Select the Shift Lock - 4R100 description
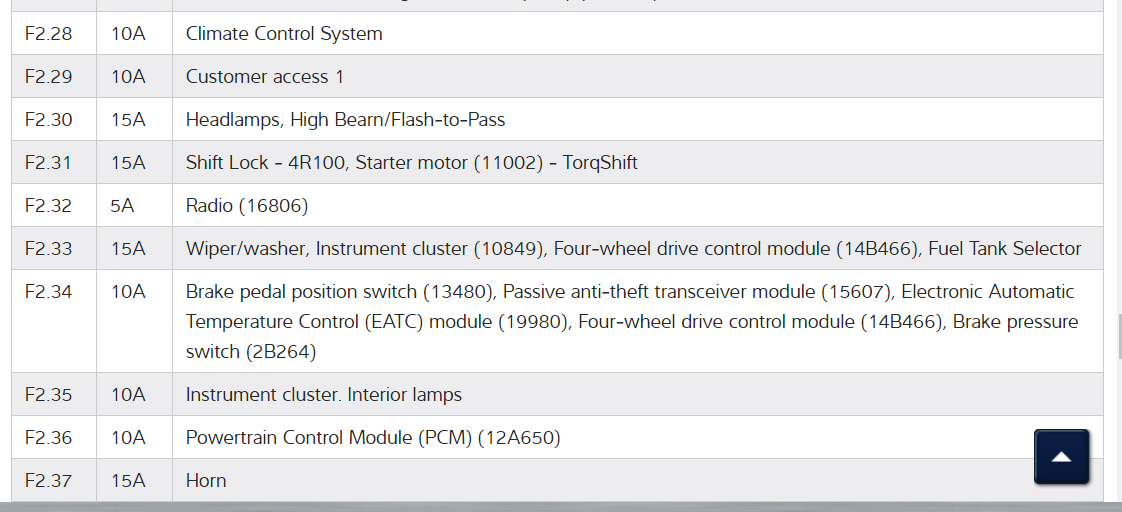The image size is (1122, 512). 411,163
